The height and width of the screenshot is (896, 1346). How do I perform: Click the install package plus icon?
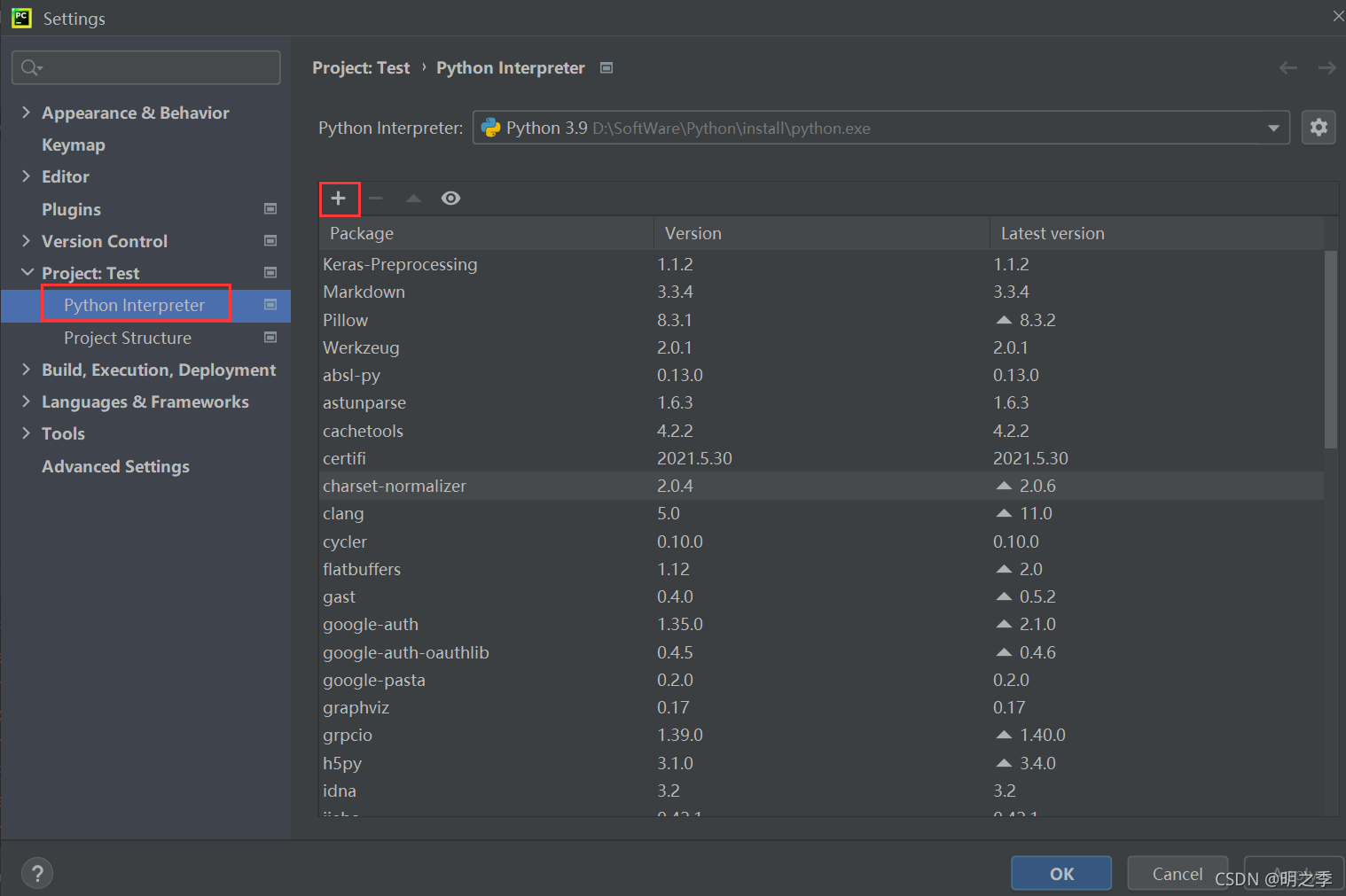[338, 199]
